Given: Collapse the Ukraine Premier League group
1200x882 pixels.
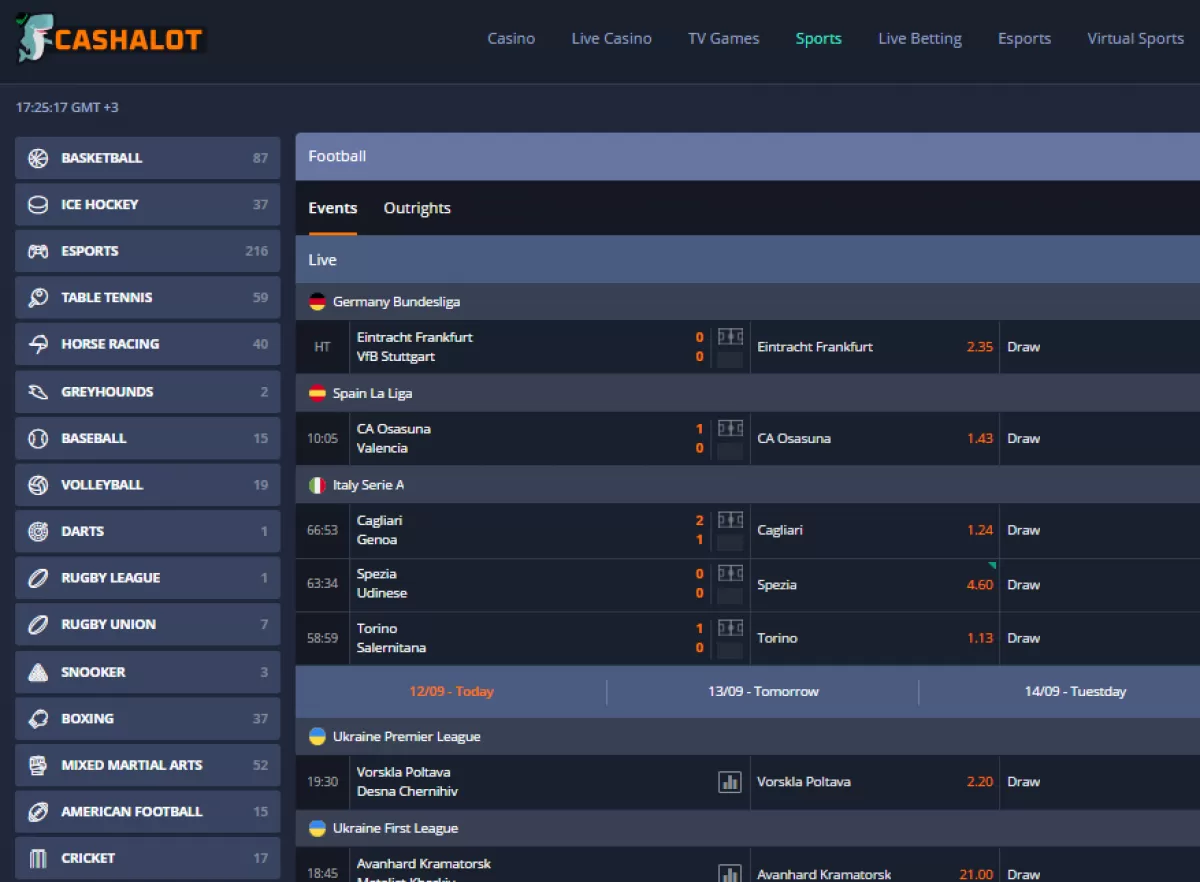Looking at the screenshot, I should click(748, 737).
